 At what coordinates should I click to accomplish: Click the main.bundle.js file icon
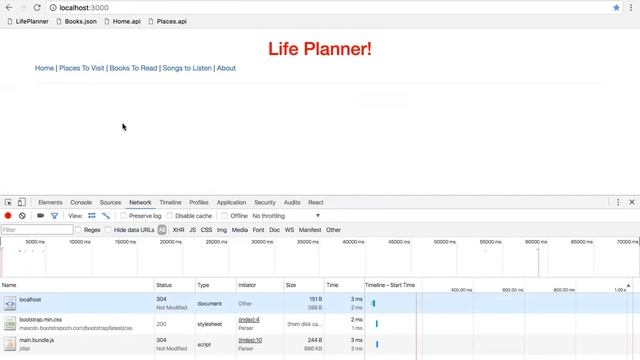tap(10, 344)
